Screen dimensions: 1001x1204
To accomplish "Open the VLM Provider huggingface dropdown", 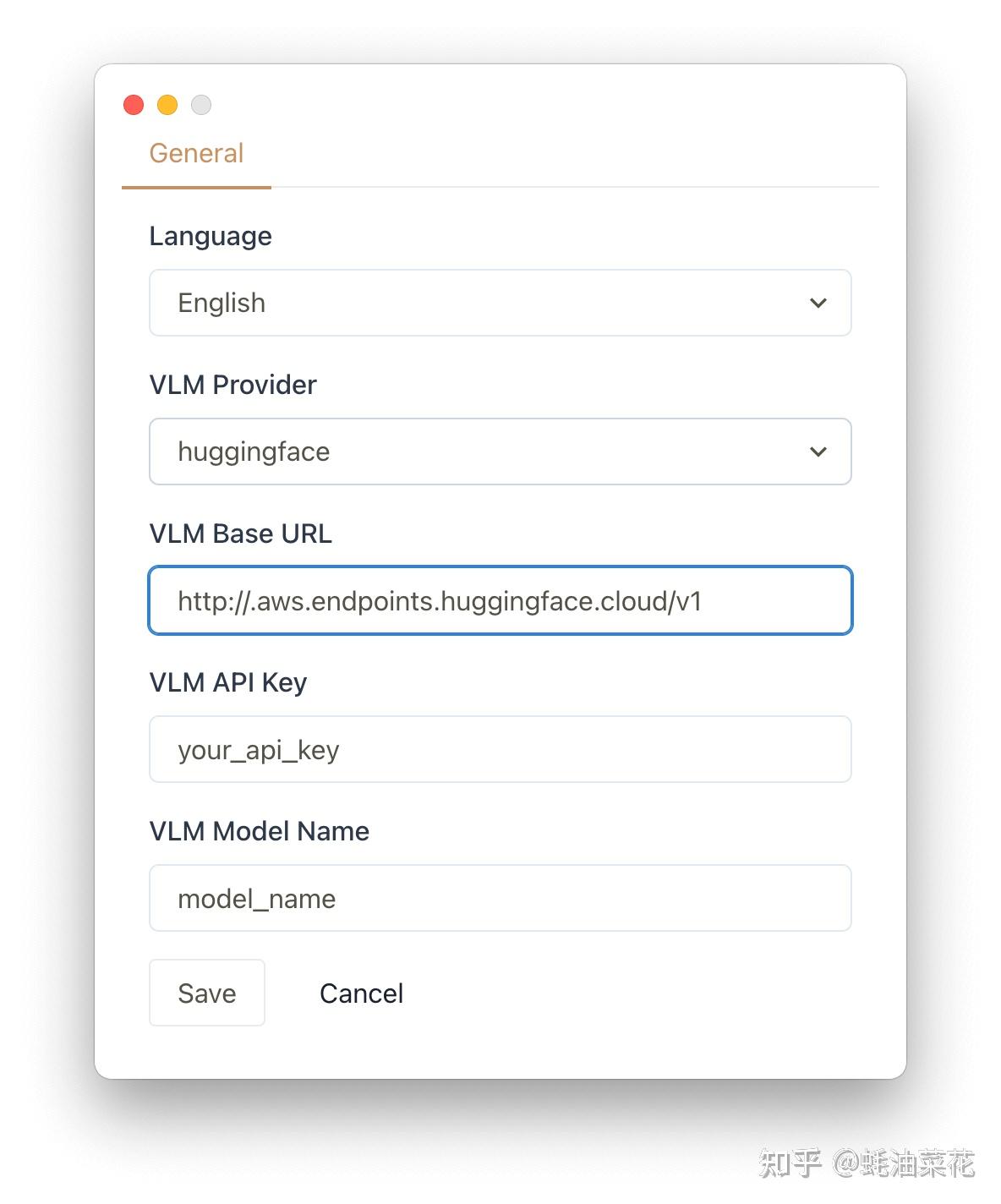I will 499,451.
